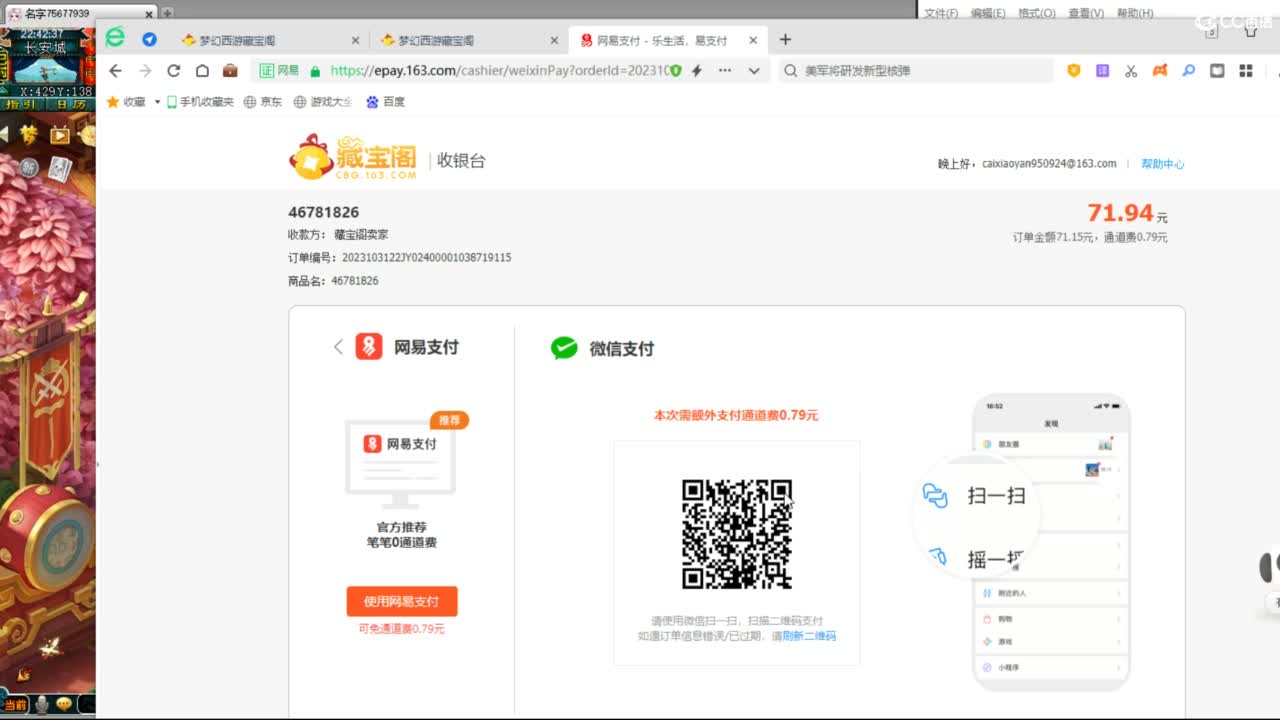
Task: Click the search magnifier icon
Action: click(x=790, y=71)
